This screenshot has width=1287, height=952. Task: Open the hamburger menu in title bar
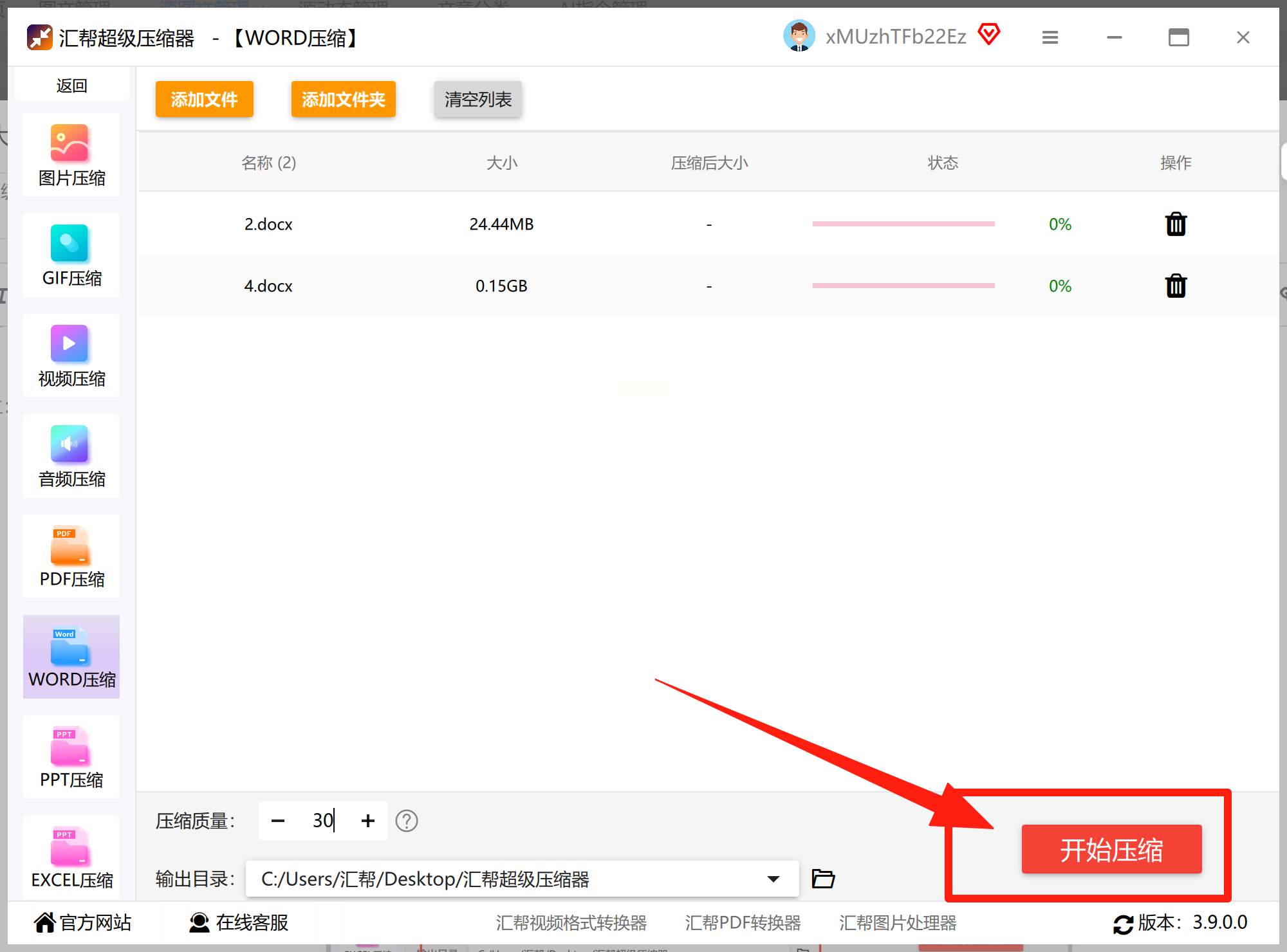(1050, 37)
